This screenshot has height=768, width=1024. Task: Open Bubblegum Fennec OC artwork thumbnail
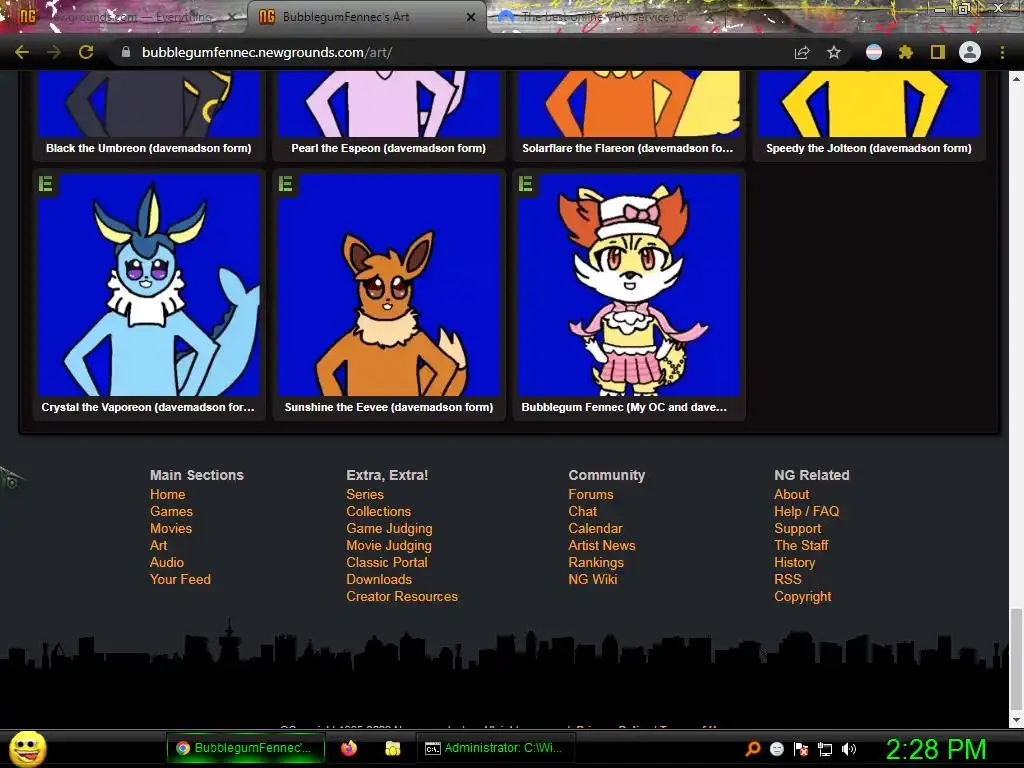(x=629, y=285)
